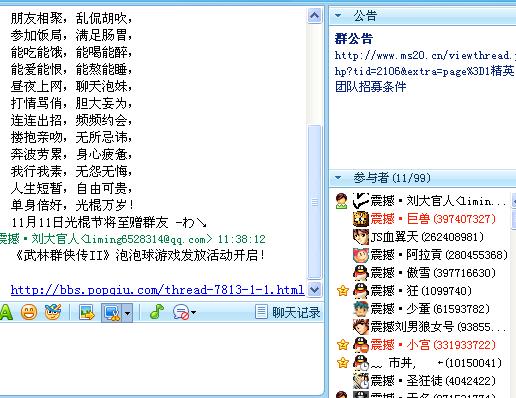This screenshot has height=398, width=516.
Task: Open the smiley emoticon picker
Action: tap(29, 312)
